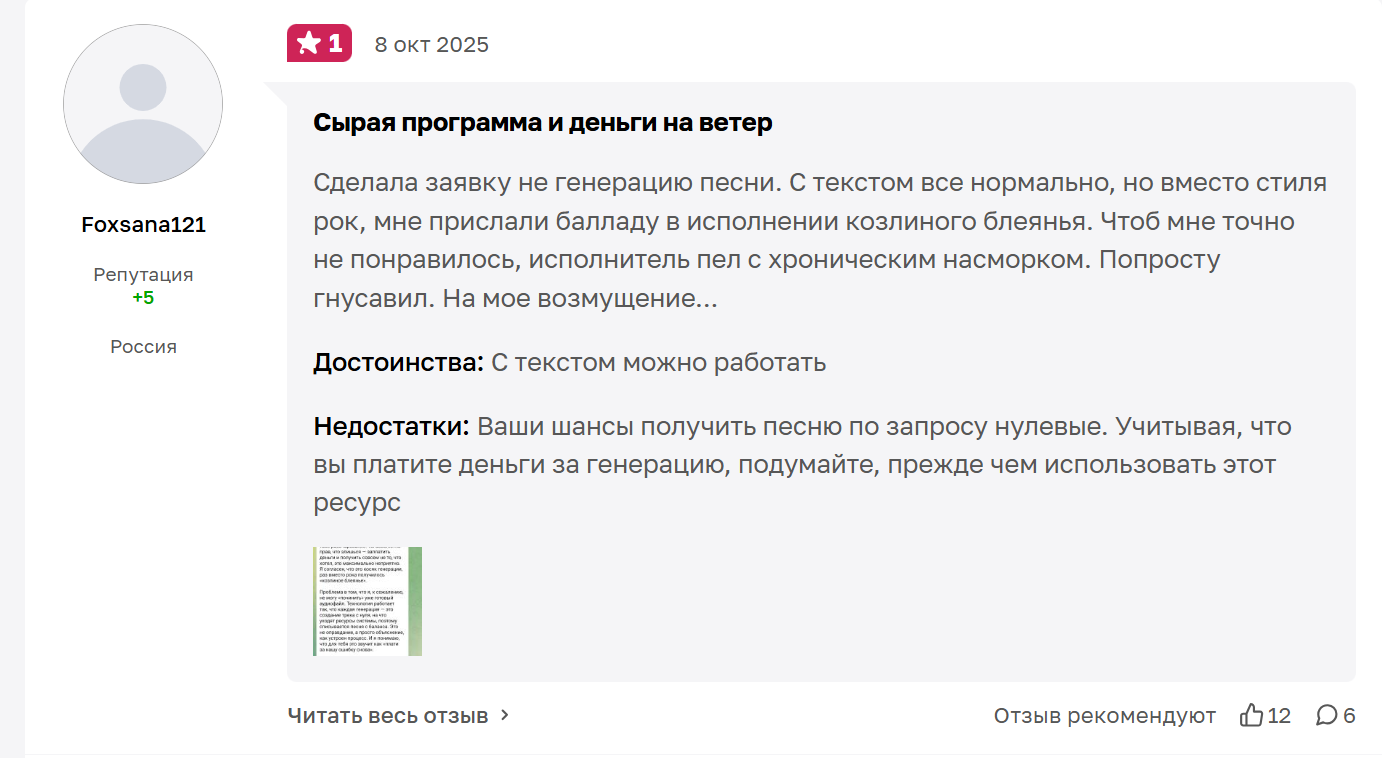Select the review date '8 окт 2025'
This screenshot has height=758, width=1382.
click(x=431, y=43)
